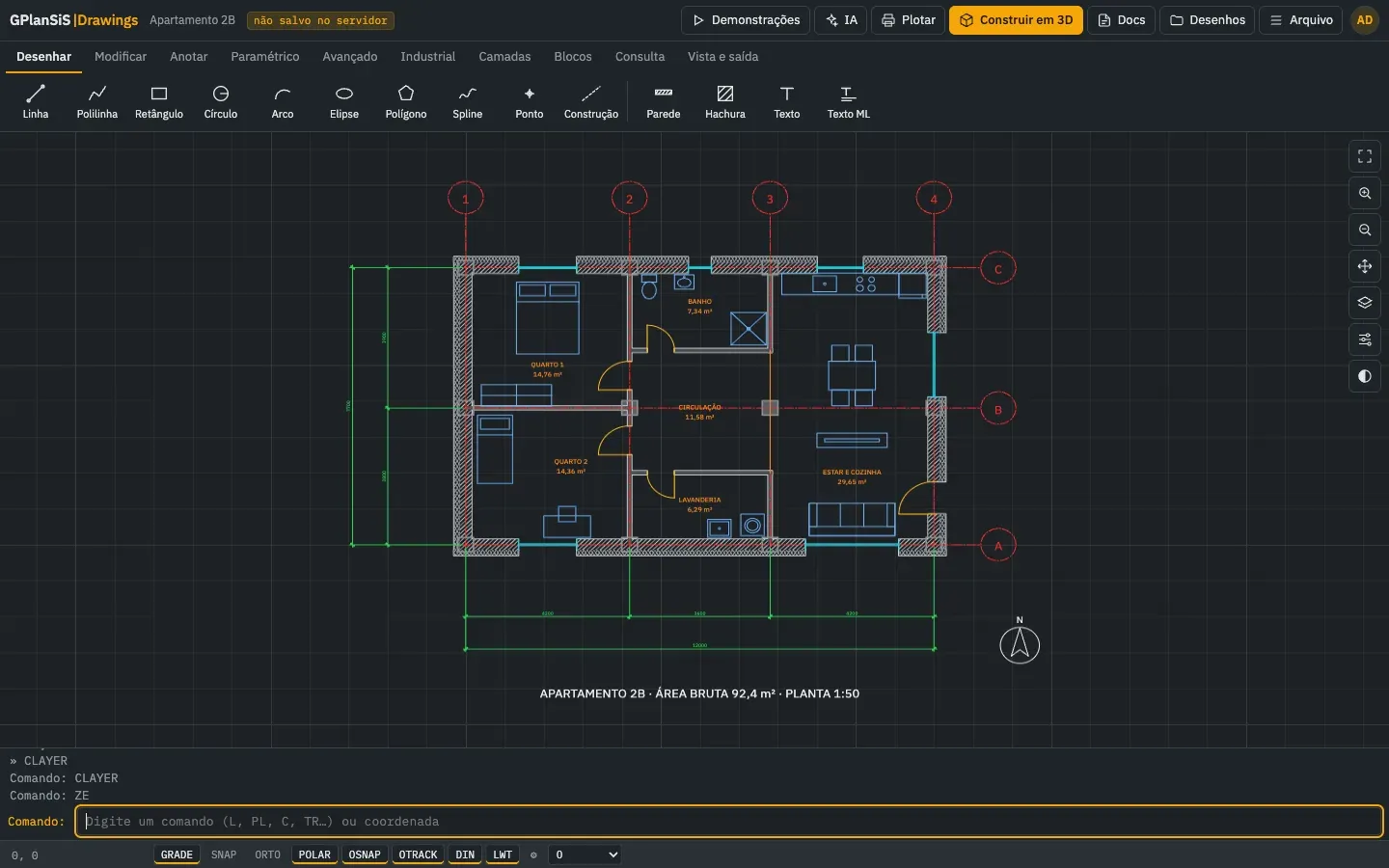Open the Demonstrações button
The image size is (1389, 868).
(x=746, y=20)
